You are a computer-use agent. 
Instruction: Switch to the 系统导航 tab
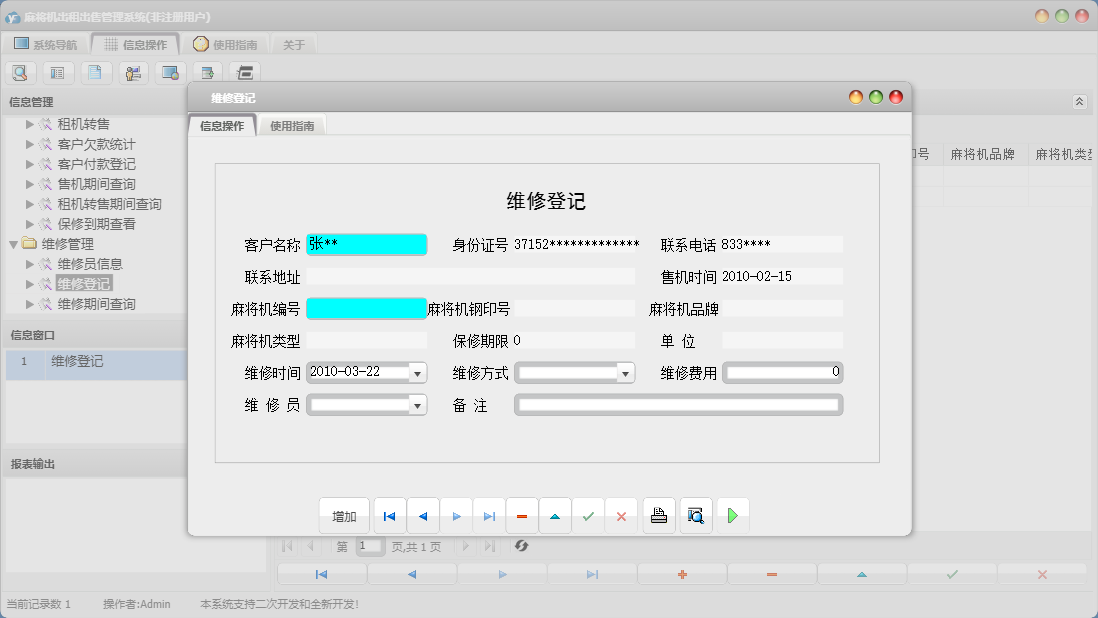point(44,43)
